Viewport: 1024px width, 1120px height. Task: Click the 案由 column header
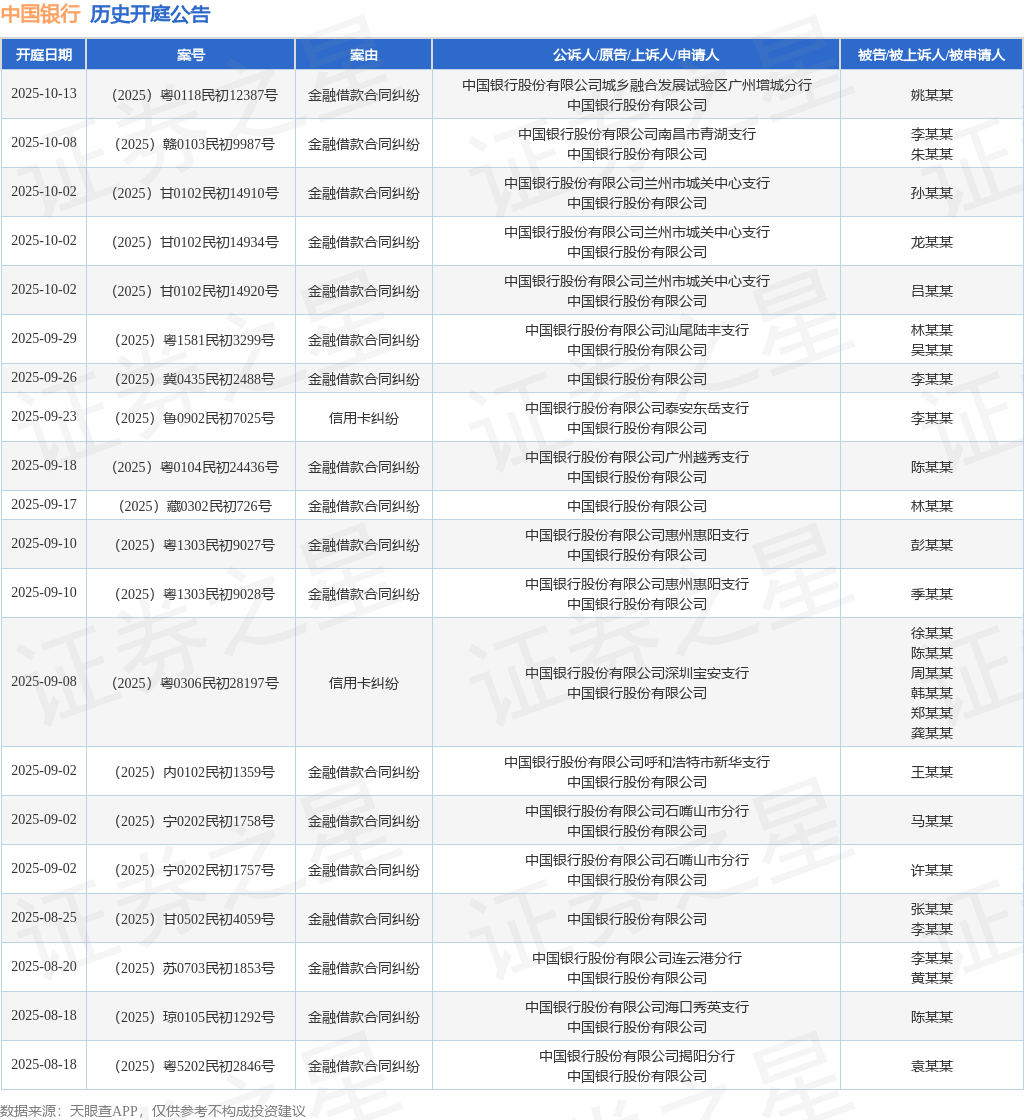(363, 55)
